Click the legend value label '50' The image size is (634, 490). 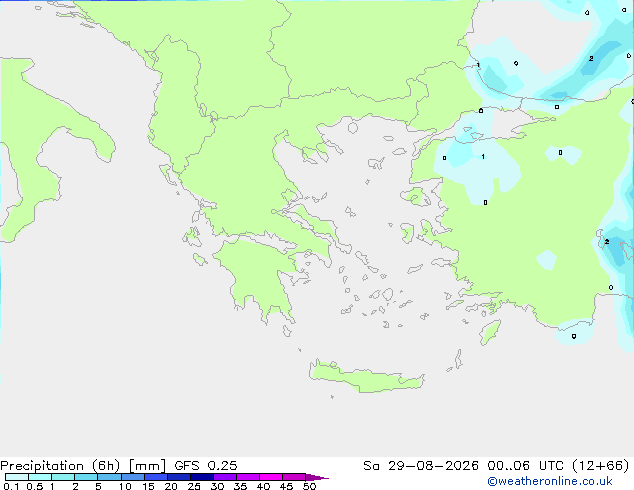pyautogui.click(x=309, y=486)
